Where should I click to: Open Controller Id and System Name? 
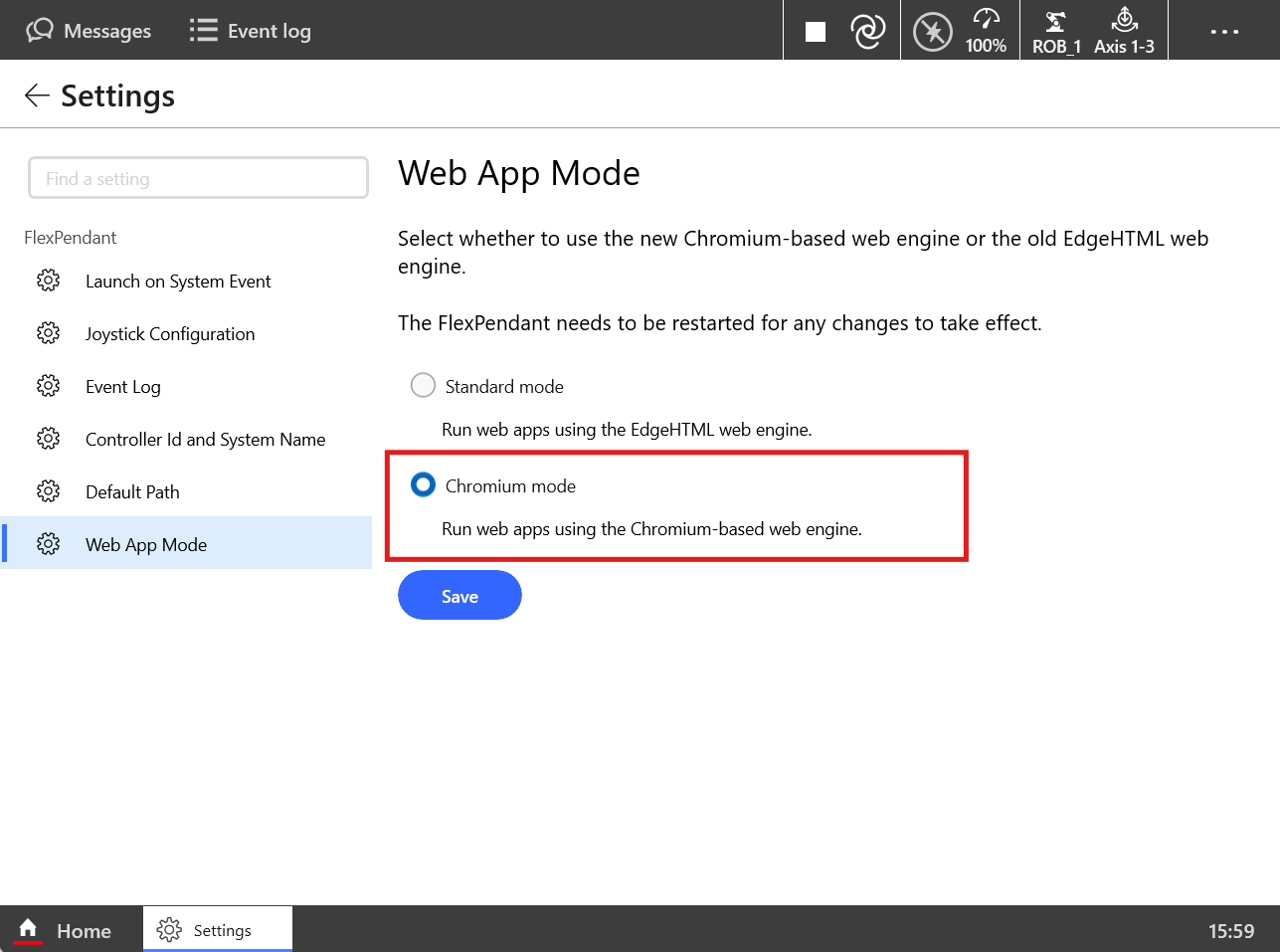[188, 440]
